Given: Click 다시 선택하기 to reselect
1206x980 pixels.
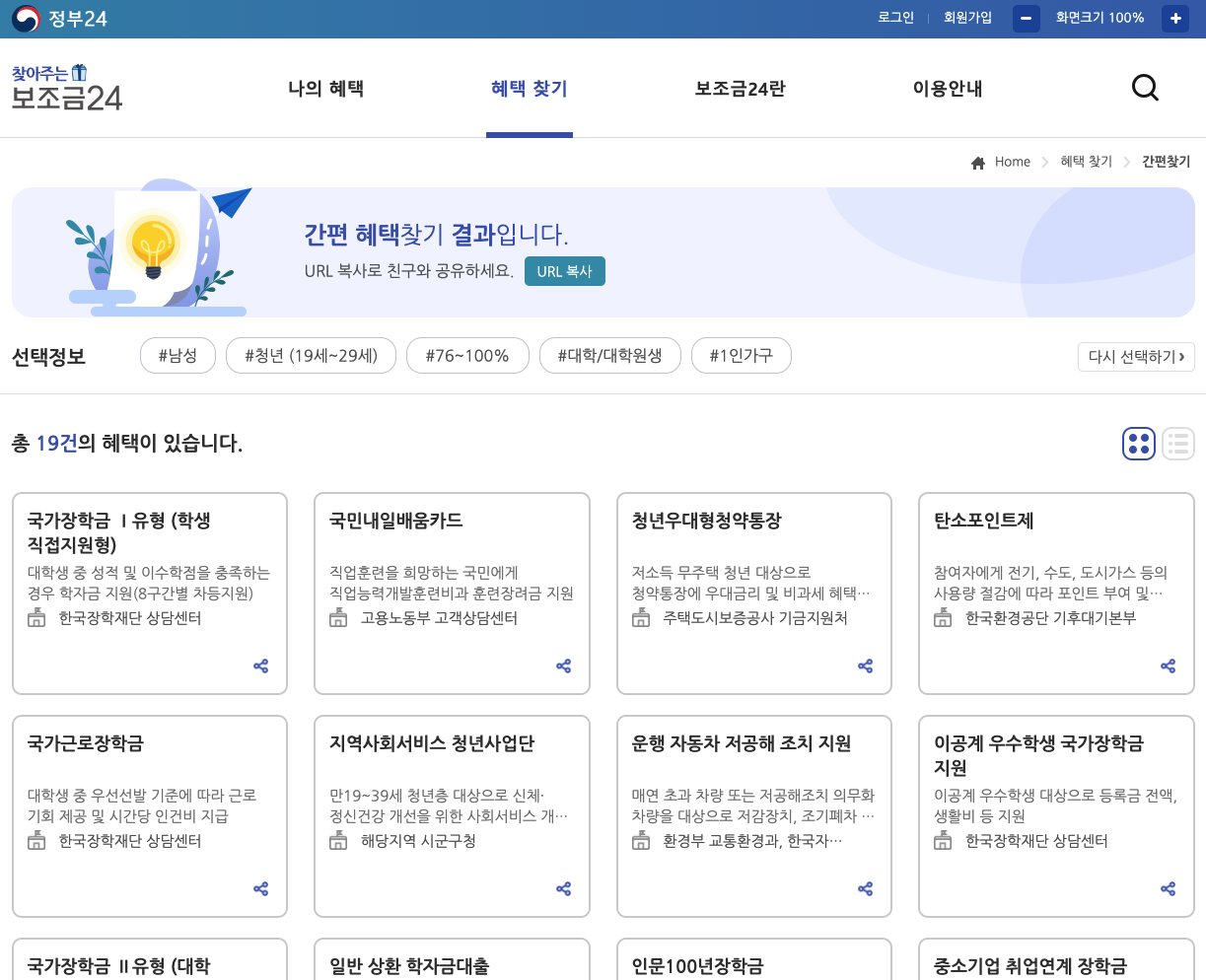Looking at the screenshot, I should pyautogui.click(x=1137, y=357).
